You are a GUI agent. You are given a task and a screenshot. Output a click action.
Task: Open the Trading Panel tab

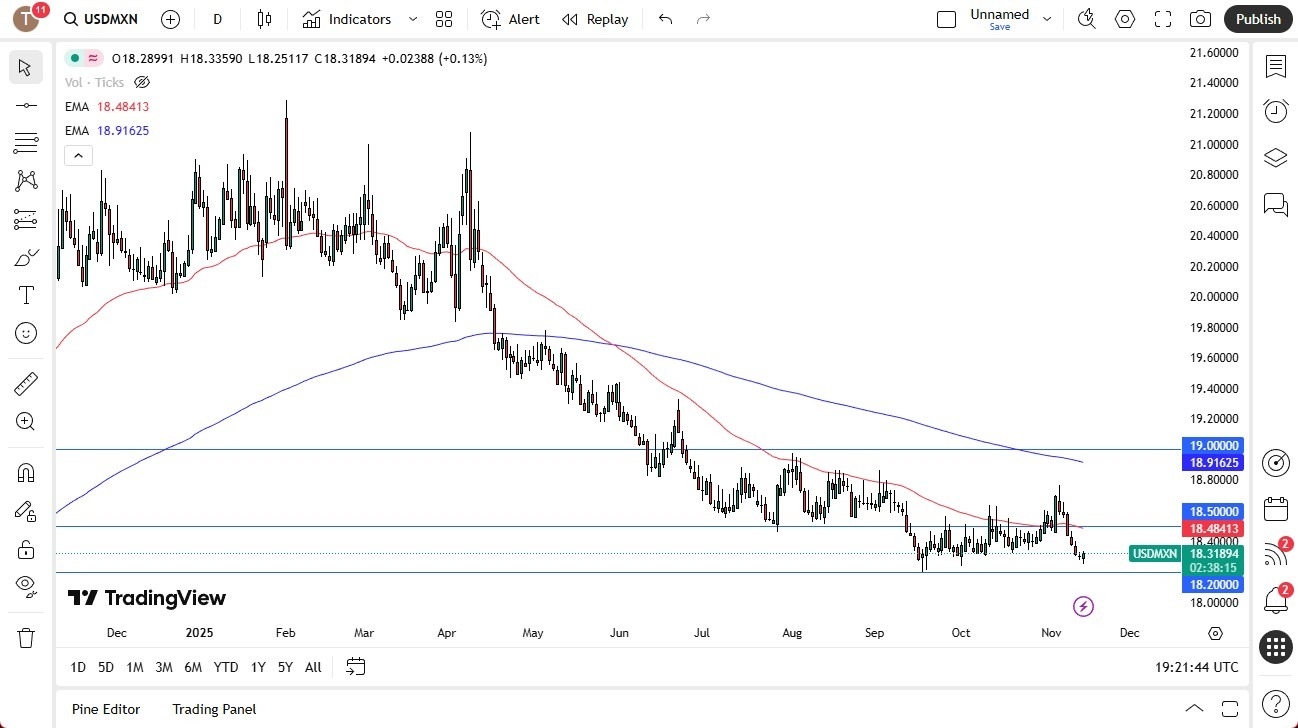(214, 709)
